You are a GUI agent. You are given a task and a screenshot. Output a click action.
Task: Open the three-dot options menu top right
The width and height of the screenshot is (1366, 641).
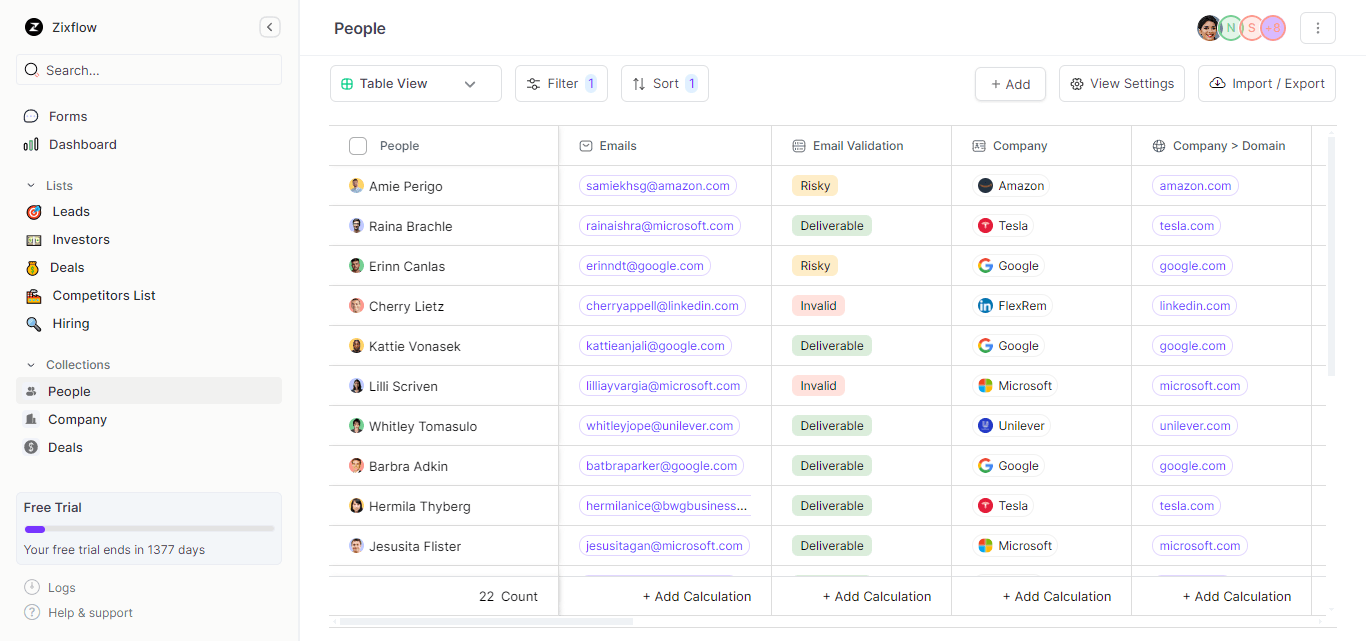[x=1317, y=27]
